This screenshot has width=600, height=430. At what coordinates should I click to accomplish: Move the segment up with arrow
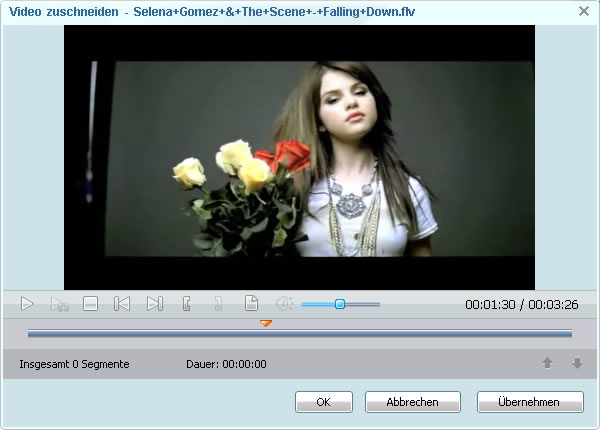click(547, 364)
